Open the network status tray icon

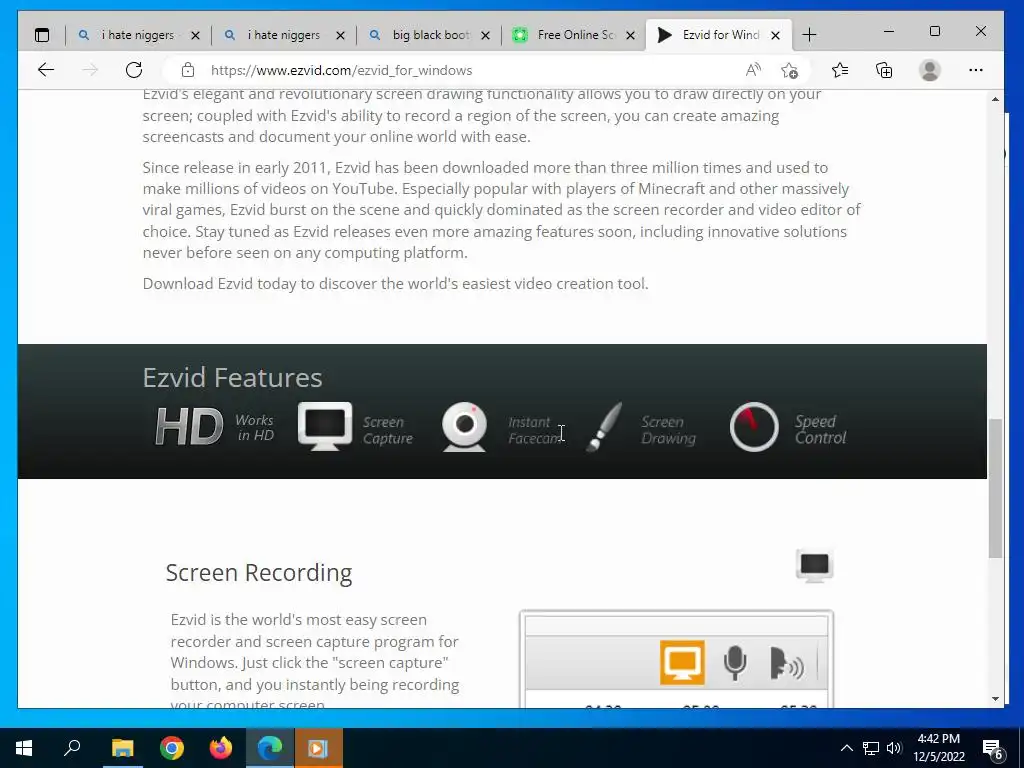tap(871, 748)
